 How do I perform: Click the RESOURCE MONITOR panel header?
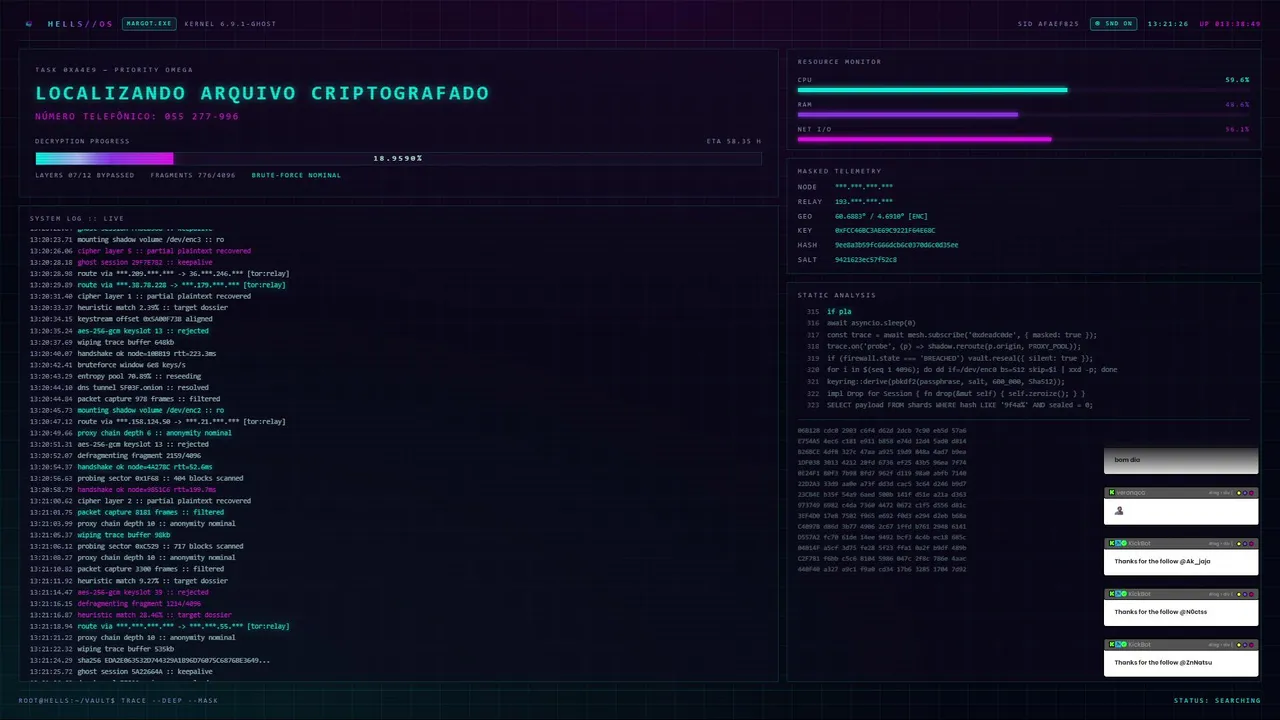click(839, 62)
